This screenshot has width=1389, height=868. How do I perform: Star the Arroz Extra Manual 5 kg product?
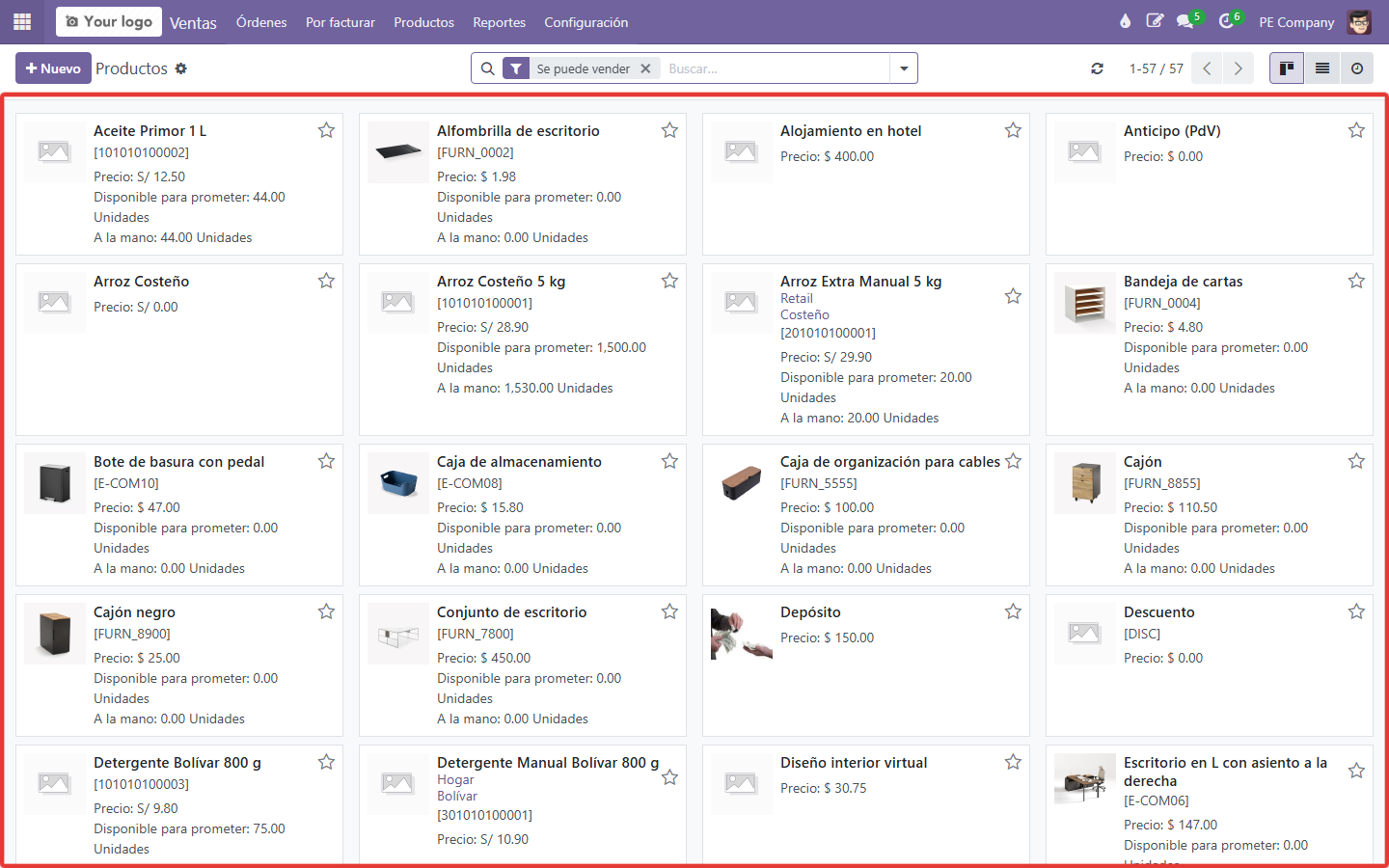pyautogui.click(x=1013, y=296)
